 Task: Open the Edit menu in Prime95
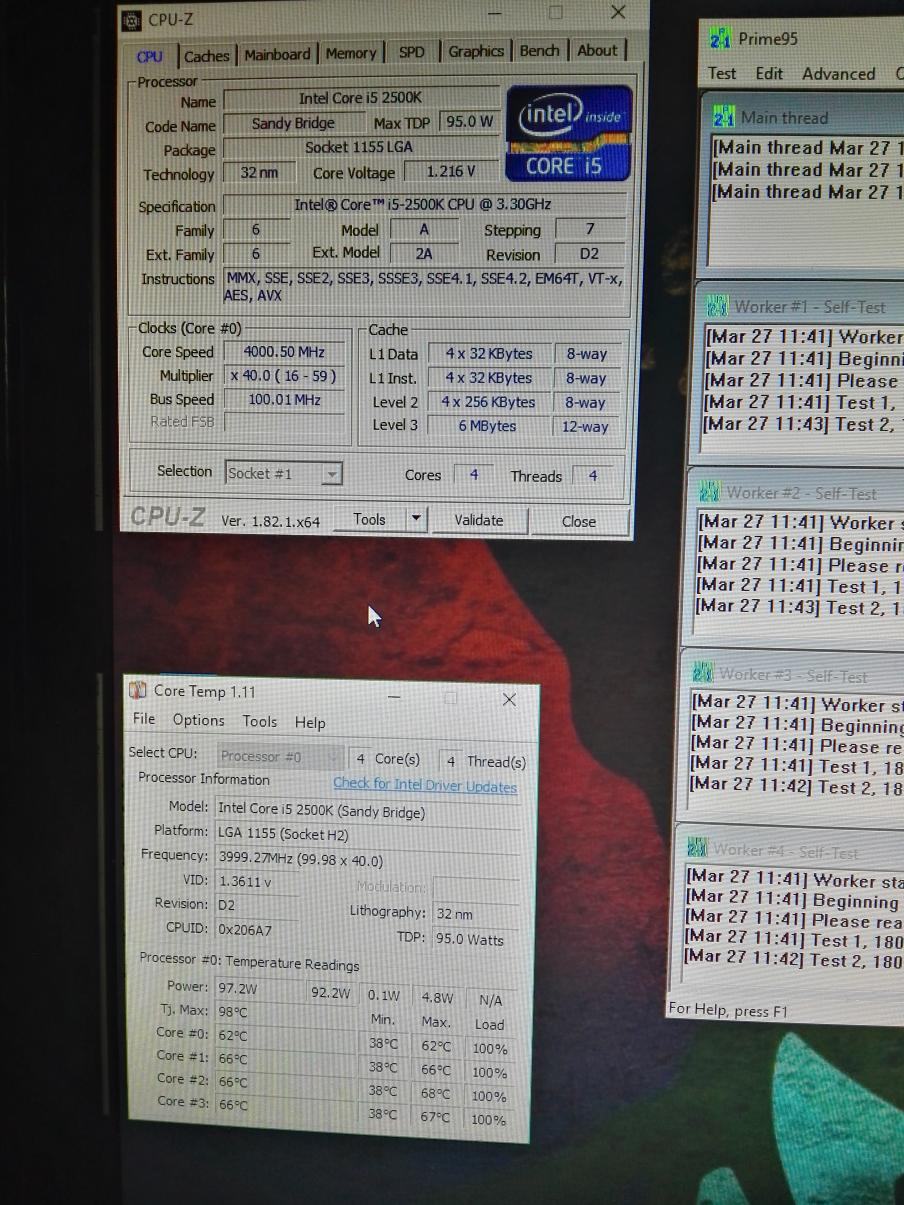769,73
